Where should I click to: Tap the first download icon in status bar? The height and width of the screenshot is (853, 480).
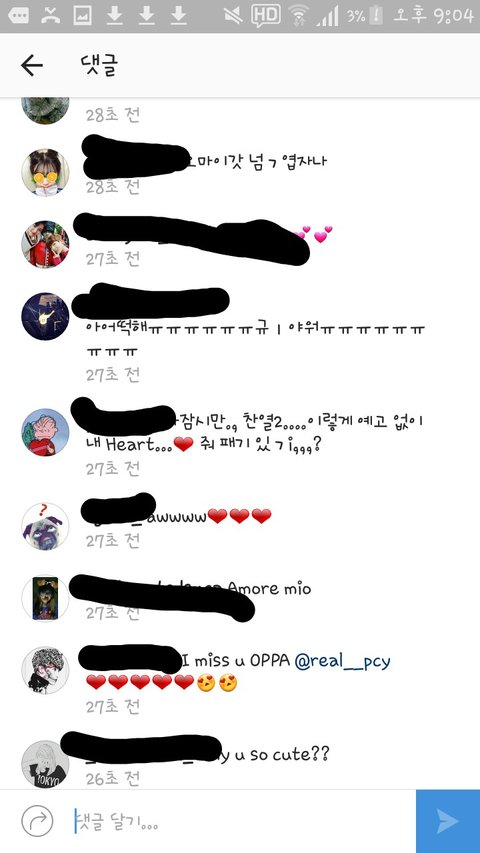coord(114,16)
